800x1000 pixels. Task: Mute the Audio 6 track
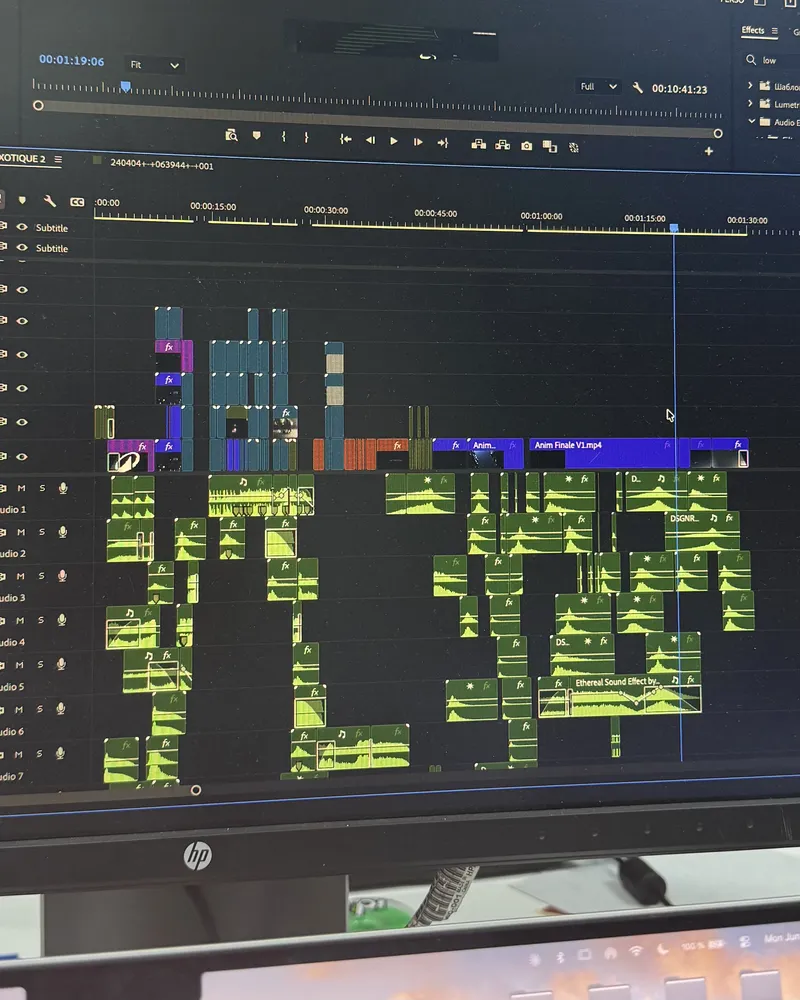coord(19,710)
